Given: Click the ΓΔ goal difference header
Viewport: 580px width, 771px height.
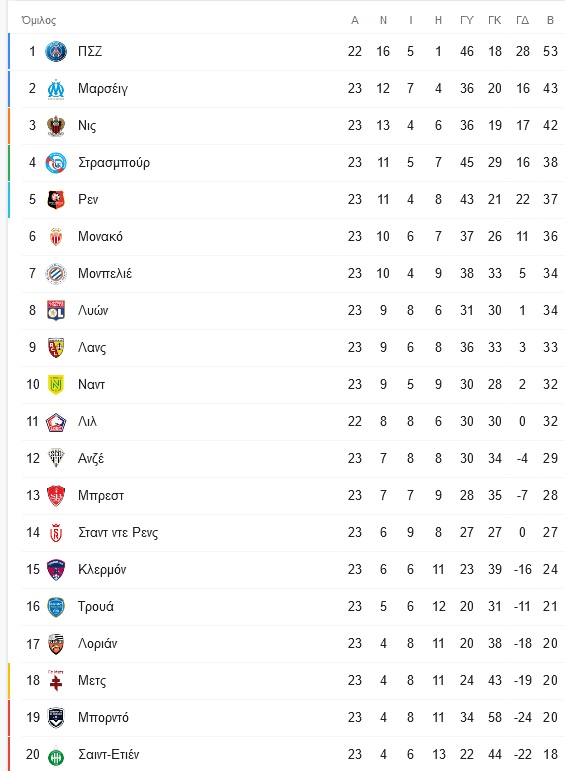Looking at the screenshot, I should [x=522, y=20].
